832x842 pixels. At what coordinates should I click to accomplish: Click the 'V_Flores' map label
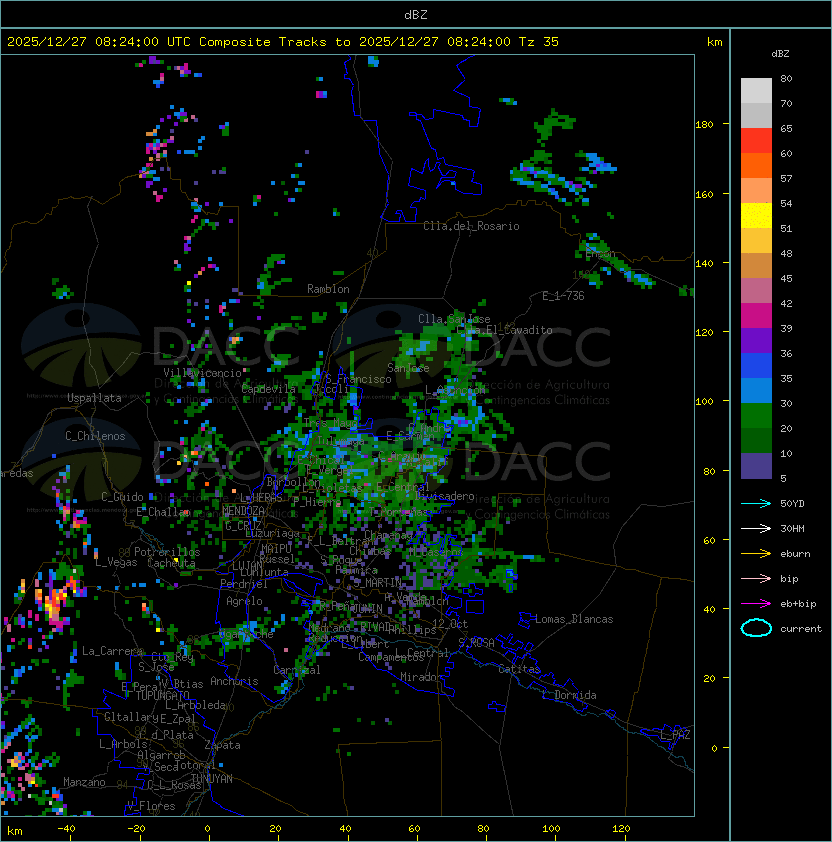tap(151, 806)
